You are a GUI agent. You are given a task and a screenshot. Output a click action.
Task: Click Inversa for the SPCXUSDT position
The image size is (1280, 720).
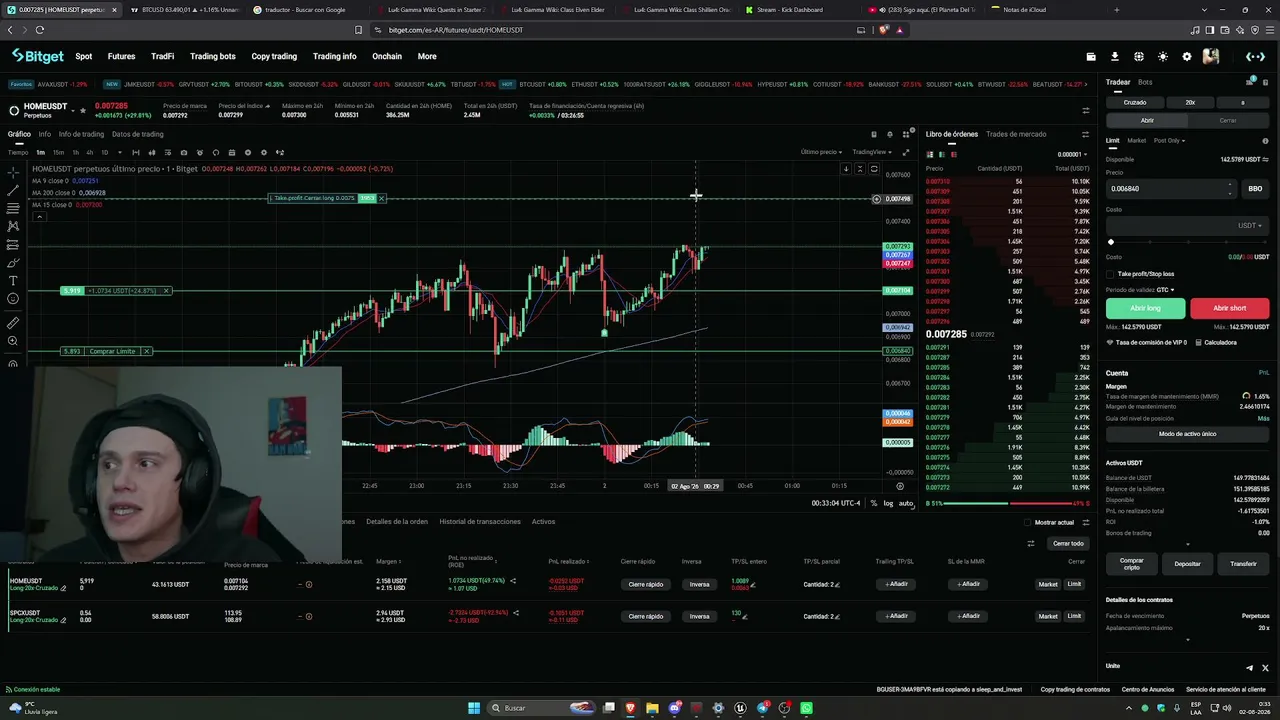tap(699, 616)
